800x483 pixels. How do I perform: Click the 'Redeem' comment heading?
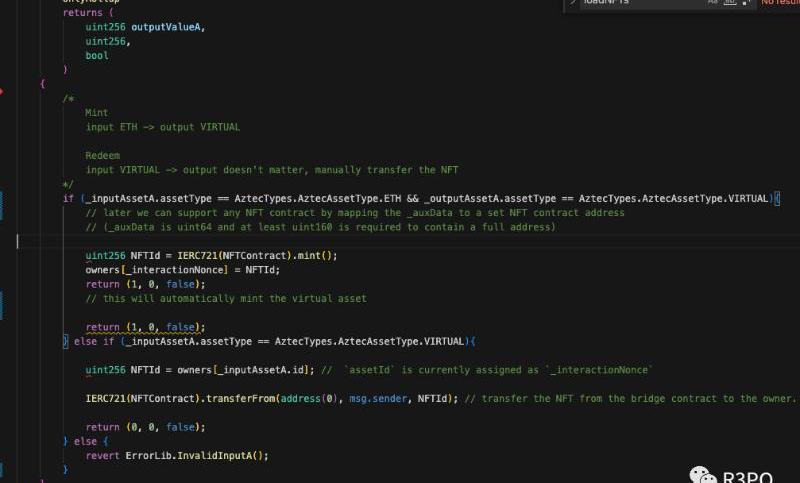click(102, 156)
